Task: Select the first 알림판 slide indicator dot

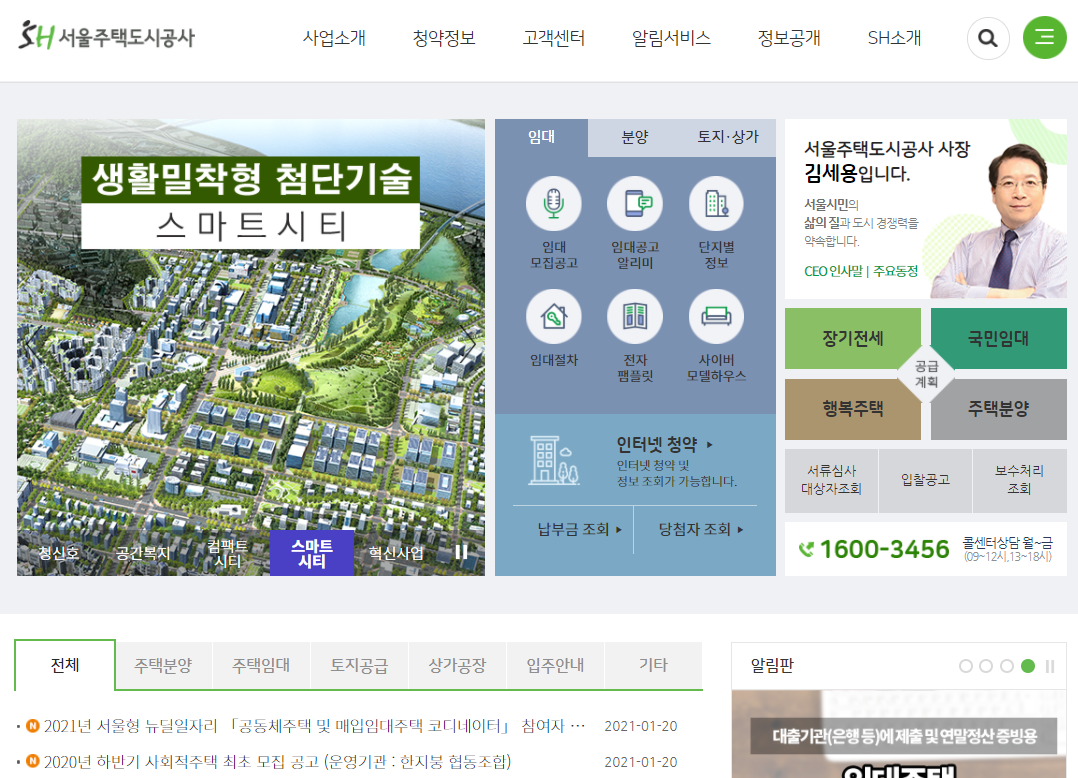Action: click(966, 666)
